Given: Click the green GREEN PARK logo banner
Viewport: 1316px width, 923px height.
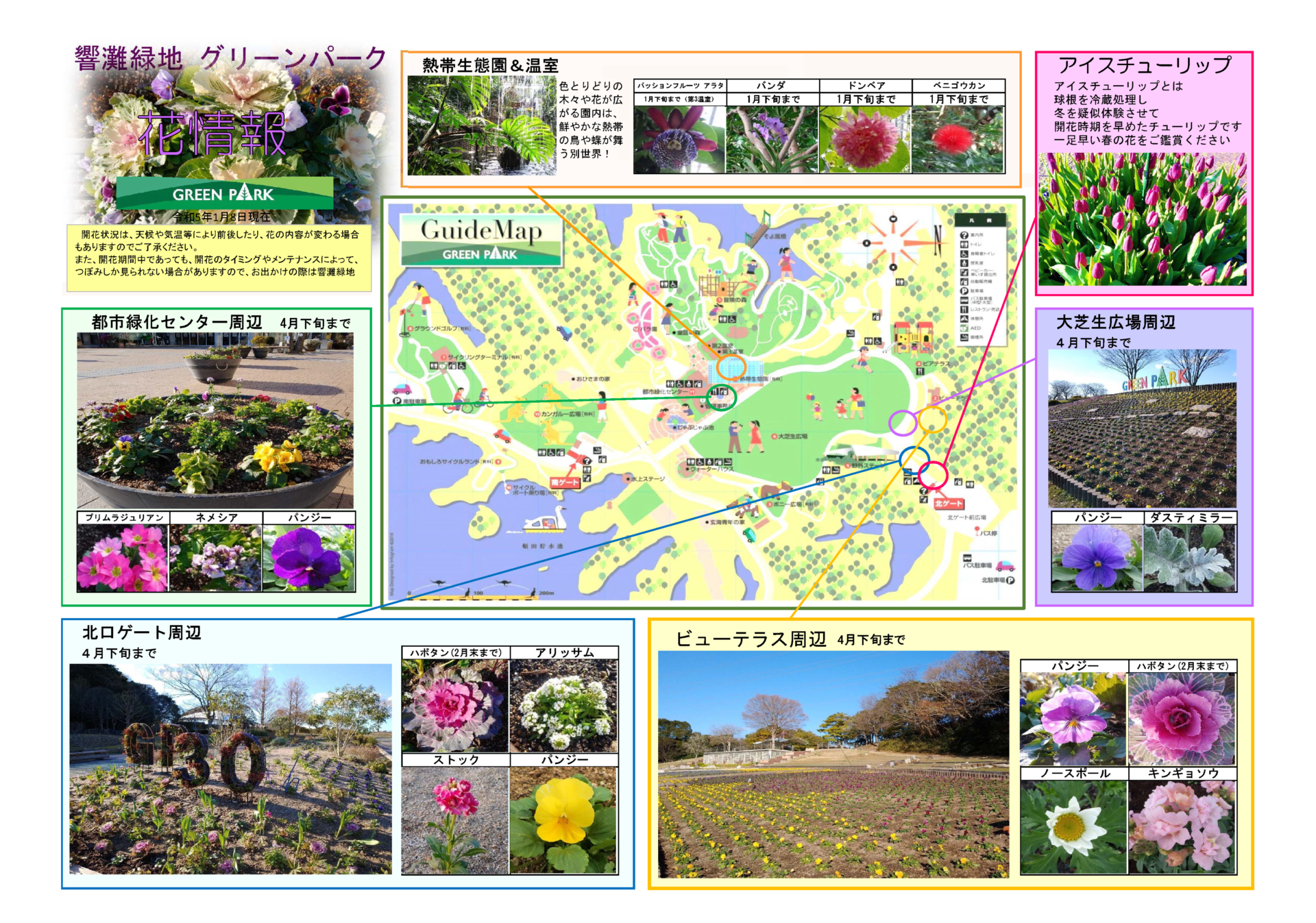Looking at the screenshot, I should click(x=224, y=194).
